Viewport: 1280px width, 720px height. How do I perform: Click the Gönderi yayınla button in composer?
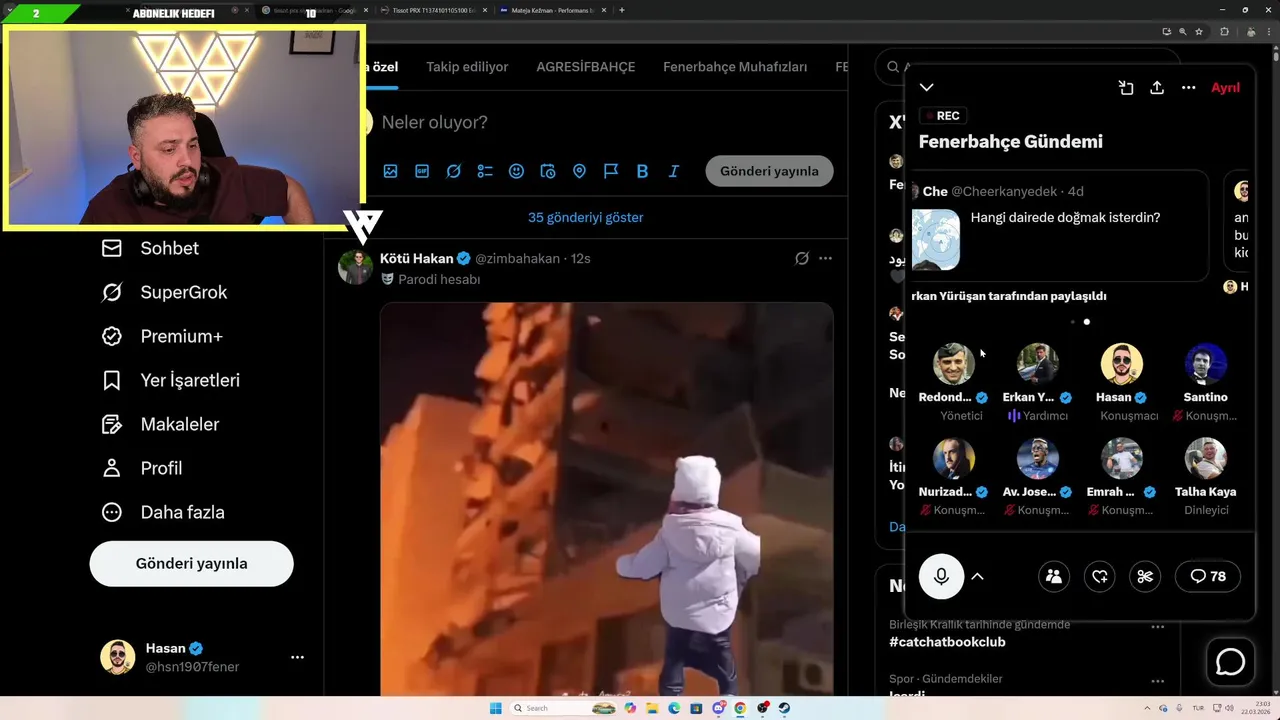769,171
